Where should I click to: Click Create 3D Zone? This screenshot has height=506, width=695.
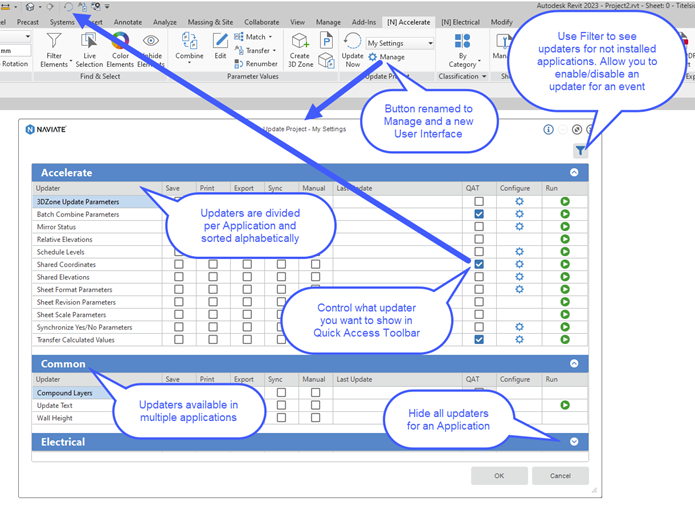pos(300,50)
